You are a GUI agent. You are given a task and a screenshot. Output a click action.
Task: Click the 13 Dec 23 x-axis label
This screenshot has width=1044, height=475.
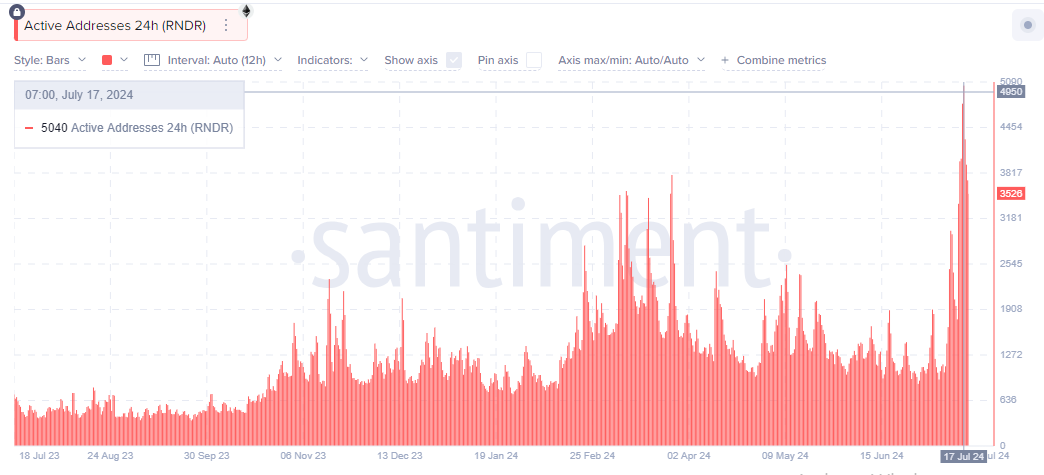[399, 456]
